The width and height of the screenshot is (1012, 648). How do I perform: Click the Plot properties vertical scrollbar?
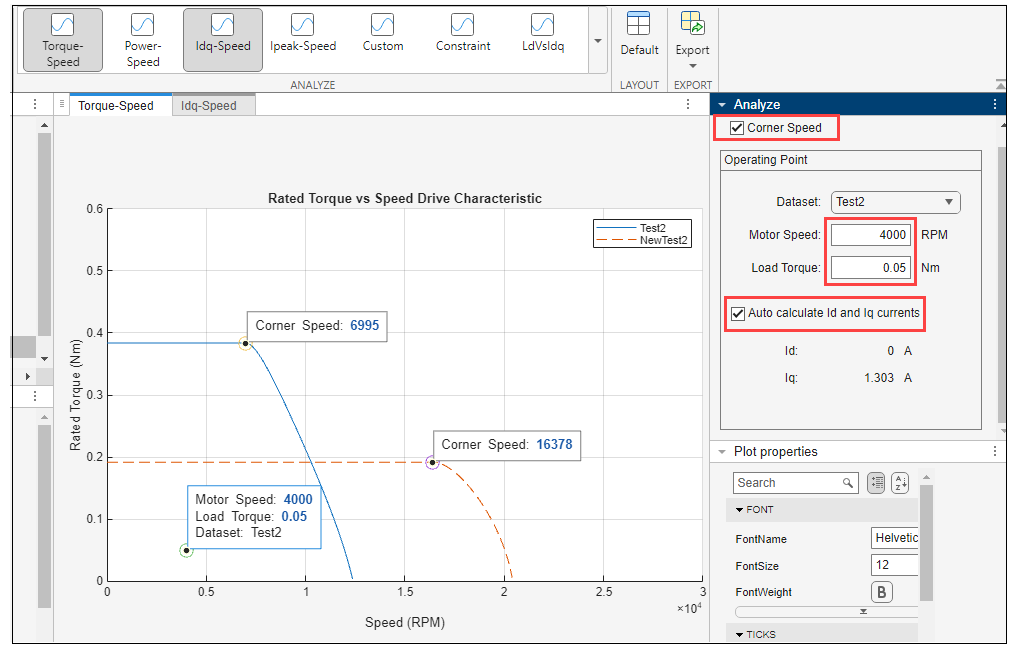click(925, 540)
